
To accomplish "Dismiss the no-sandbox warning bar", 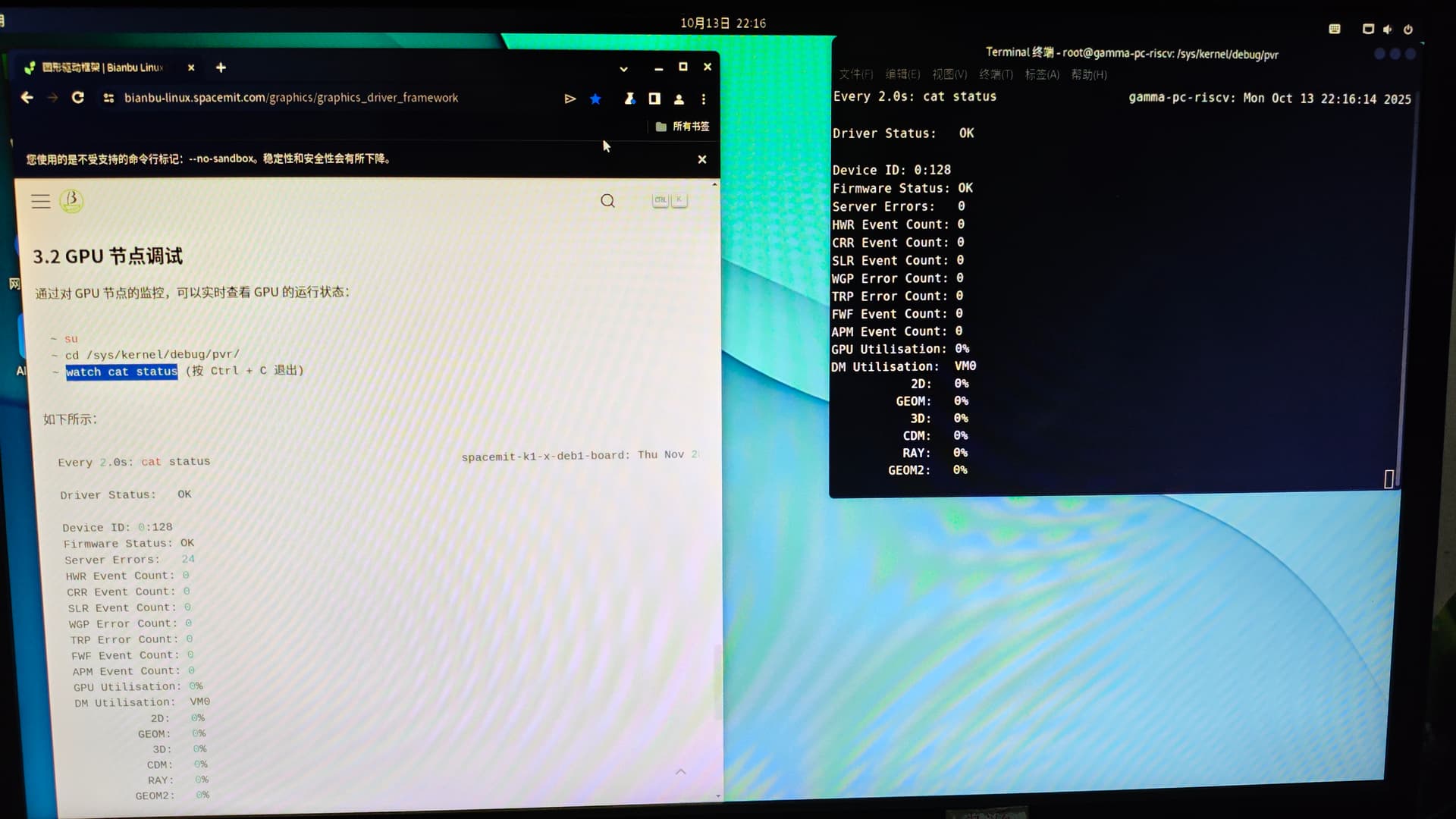I will point(702,159).
